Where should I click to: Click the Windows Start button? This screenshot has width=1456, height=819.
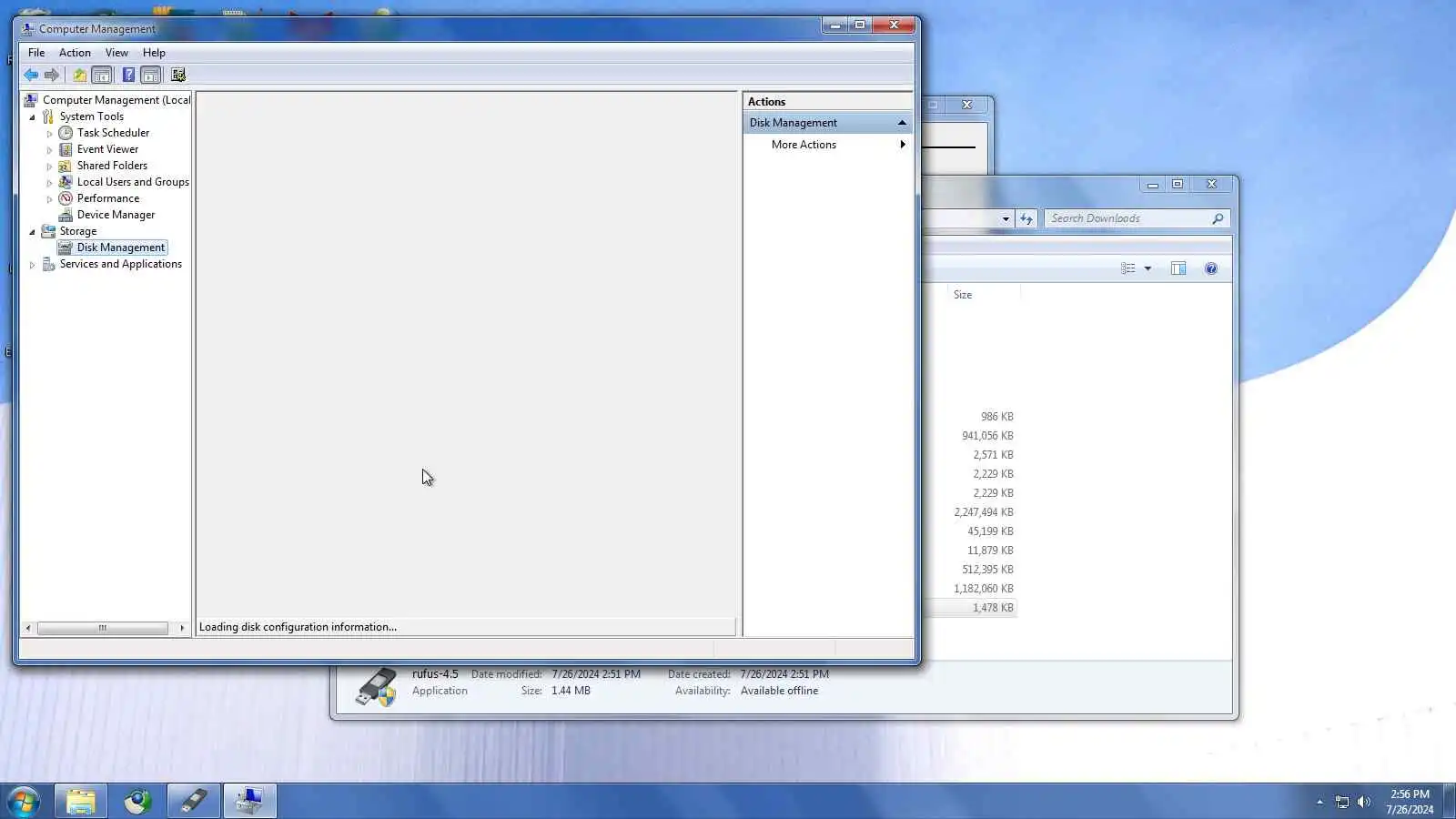pyautogui.click(x=24, y=802)
